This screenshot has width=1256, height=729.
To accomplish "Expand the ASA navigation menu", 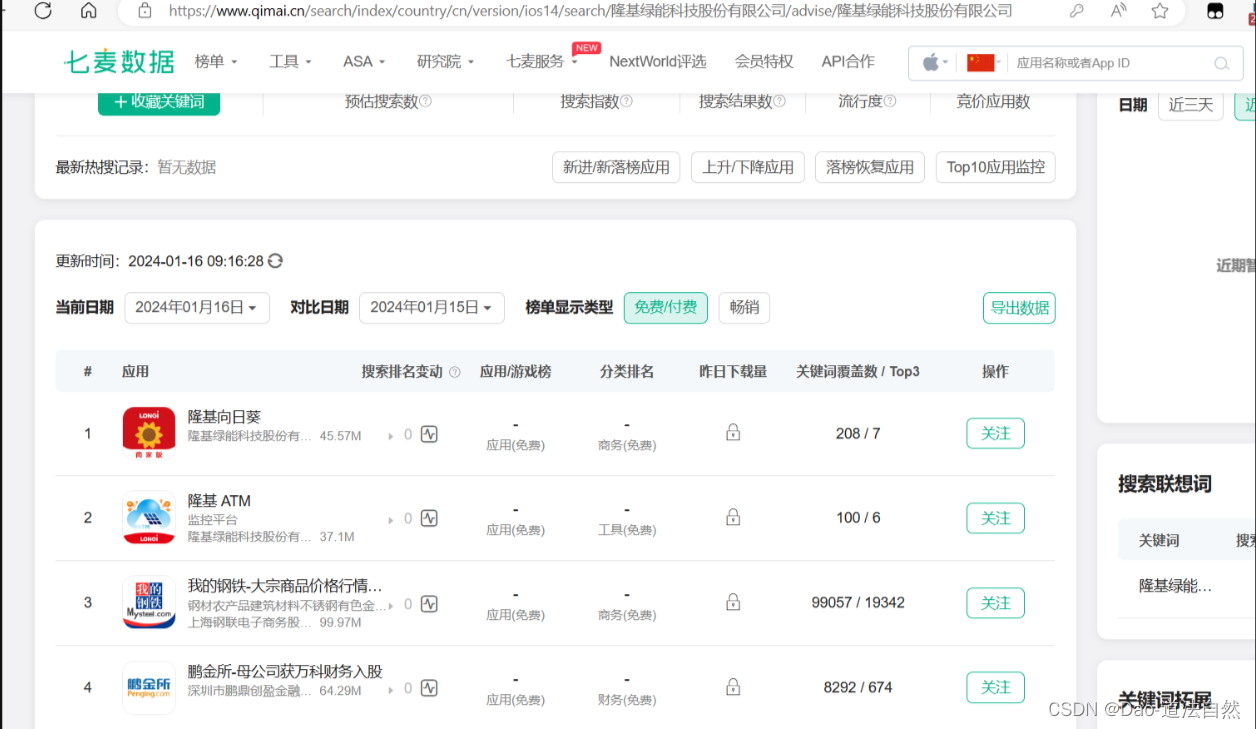I will point(364,62).
